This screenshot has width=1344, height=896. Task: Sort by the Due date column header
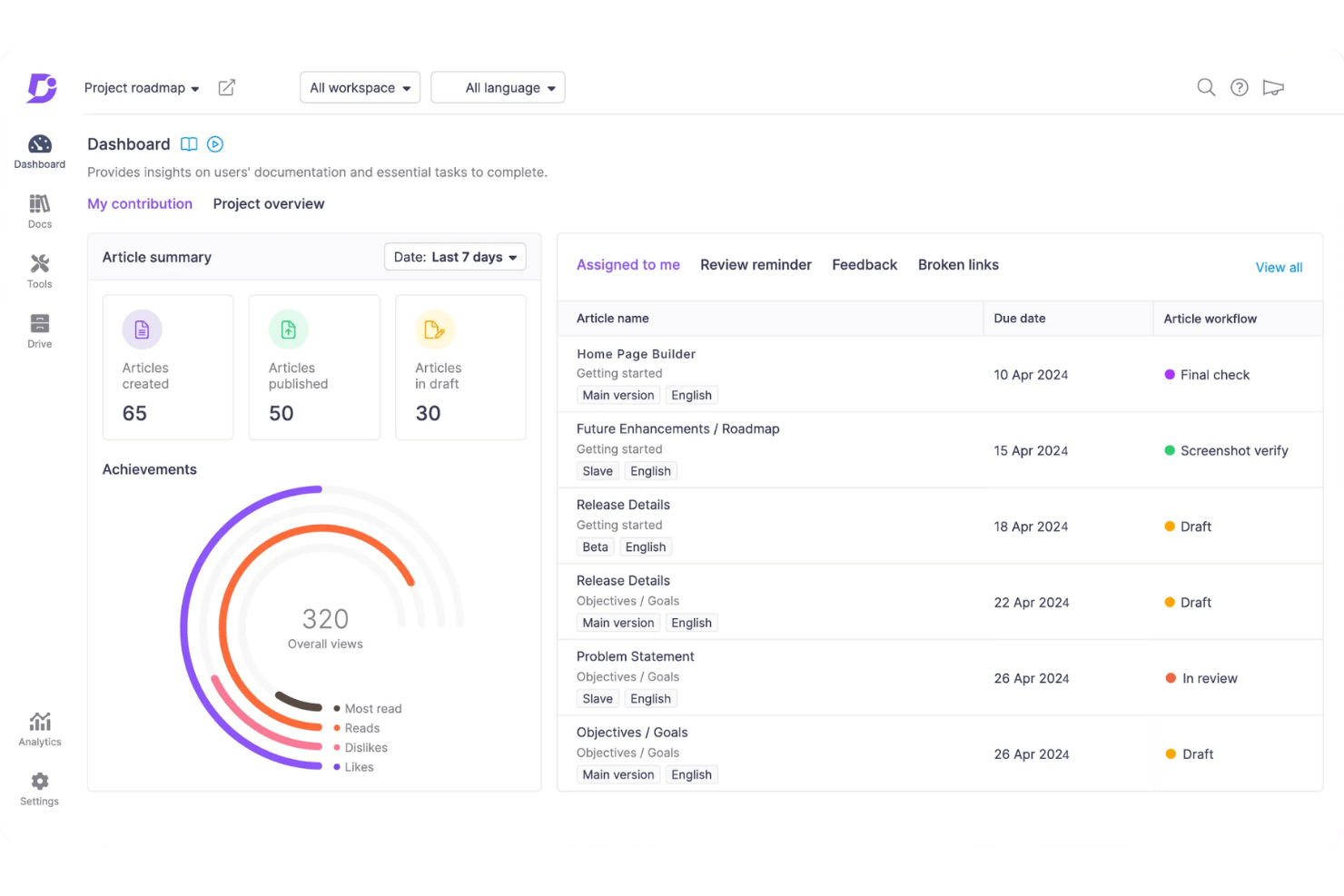[1020, 319]
